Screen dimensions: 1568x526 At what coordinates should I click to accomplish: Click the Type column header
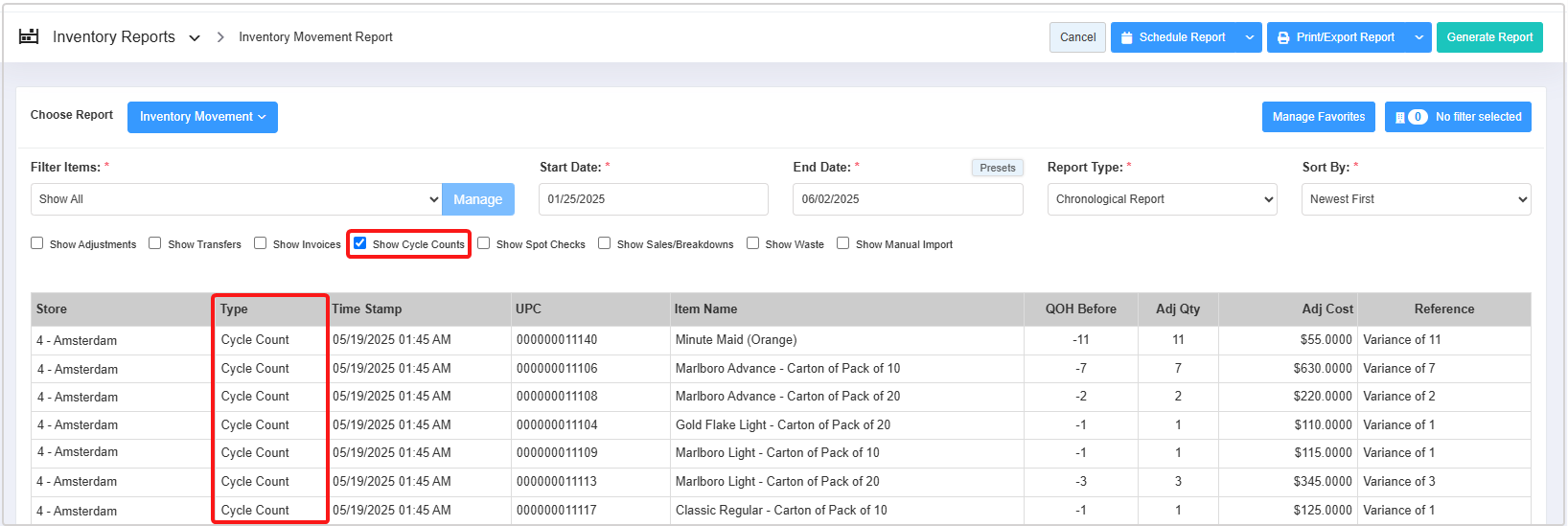pos(234,309)
